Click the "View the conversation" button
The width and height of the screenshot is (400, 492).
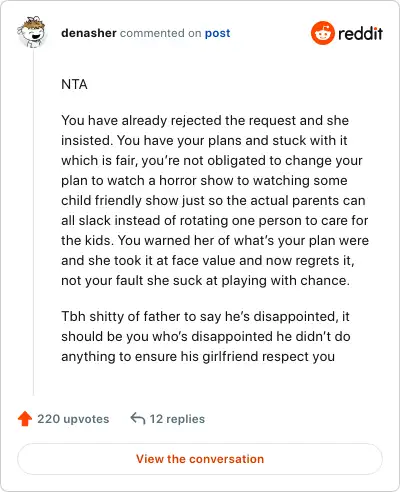tap(200, 459)
